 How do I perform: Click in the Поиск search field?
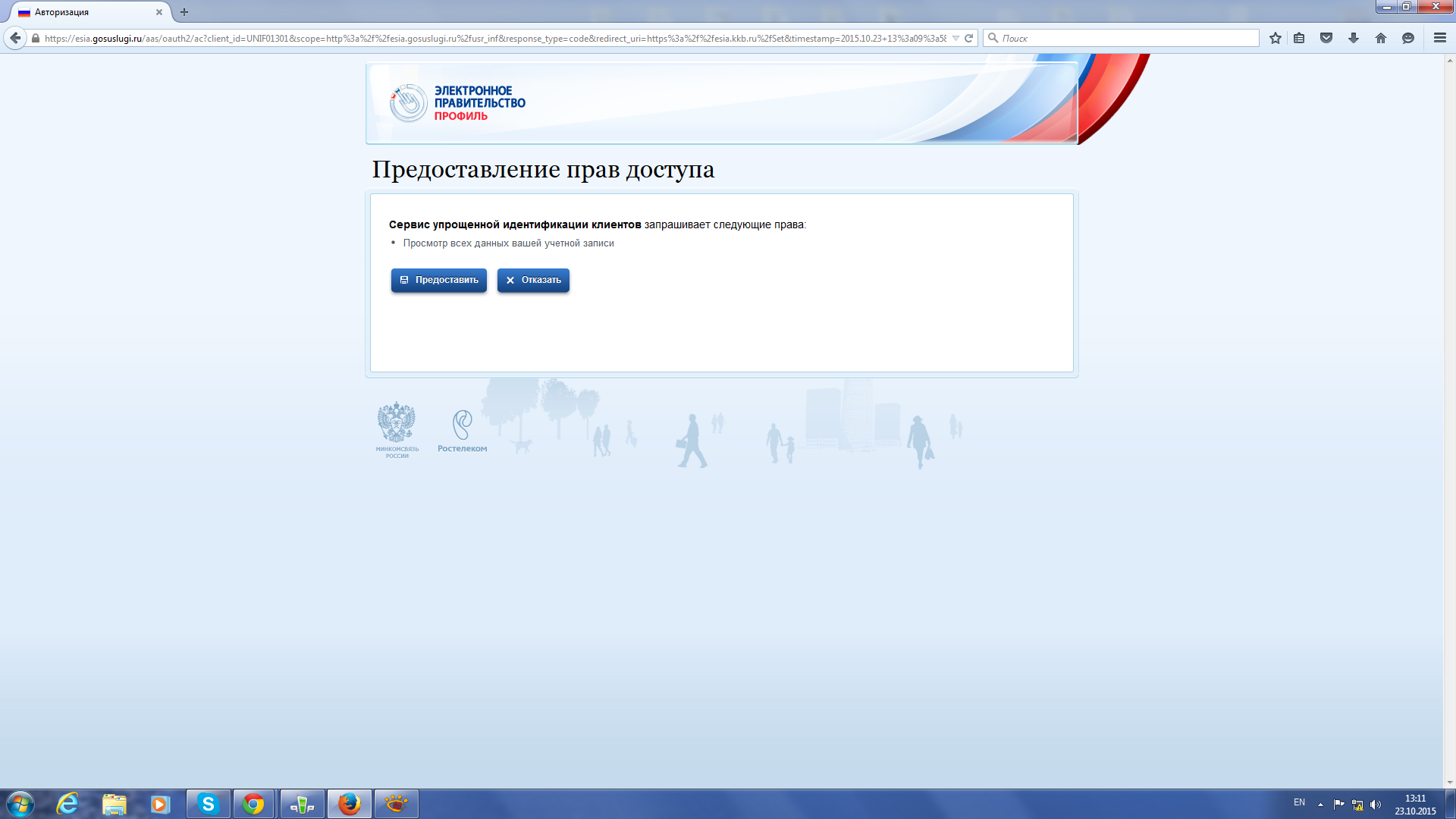(1126, 38)
